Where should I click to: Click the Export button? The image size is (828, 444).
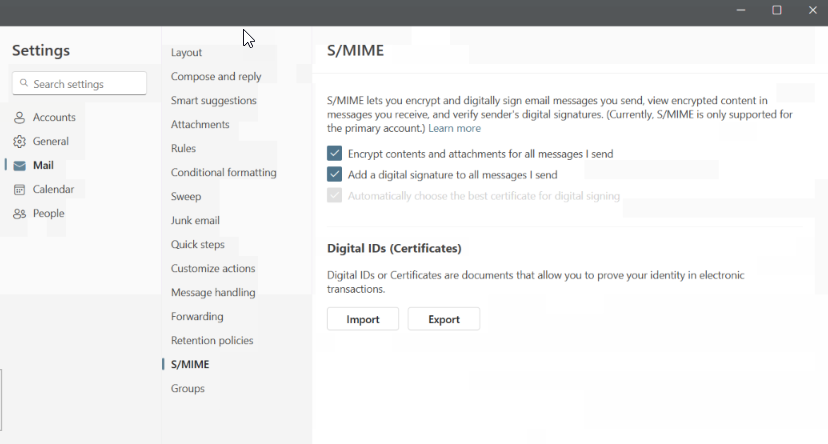pyautogui.click(x=444, y=319)
